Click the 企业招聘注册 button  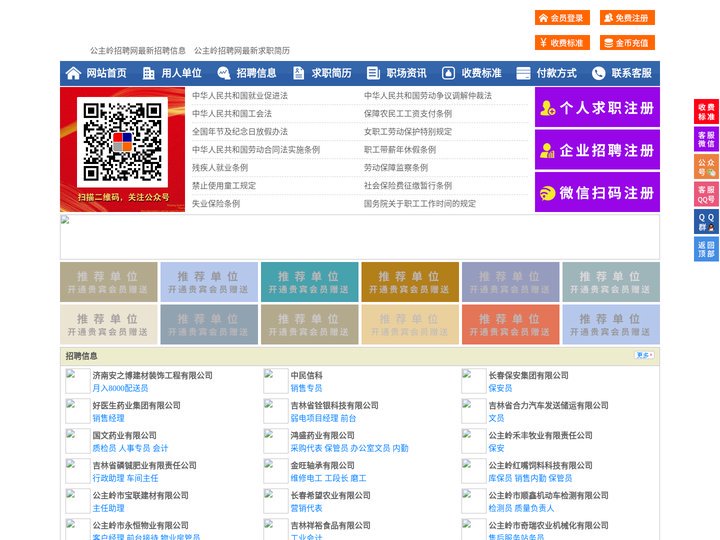tap(597, 150)
